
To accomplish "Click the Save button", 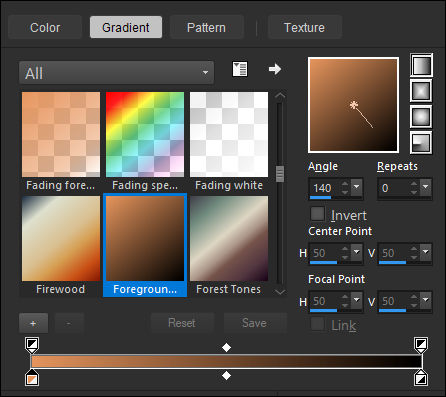I will point(254,323).
